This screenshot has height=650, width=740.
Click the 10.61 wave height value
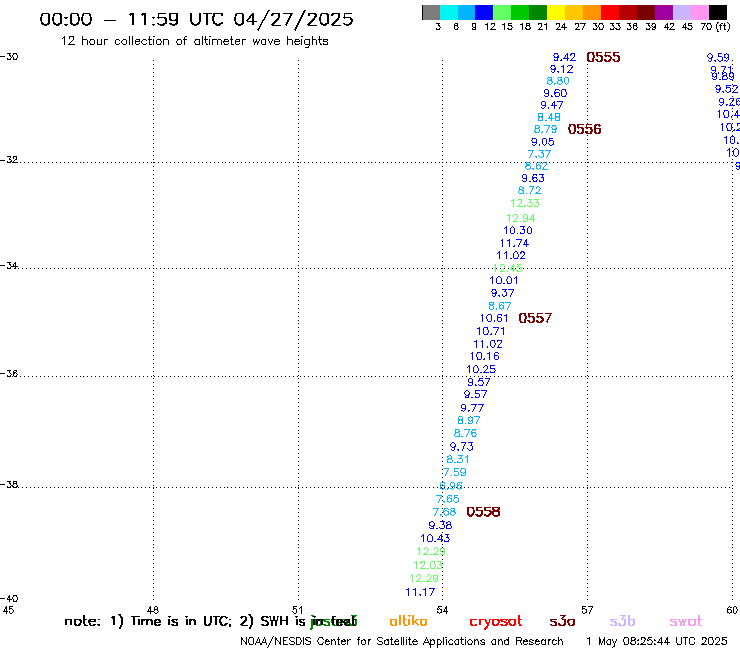click(x=494, y=318)
